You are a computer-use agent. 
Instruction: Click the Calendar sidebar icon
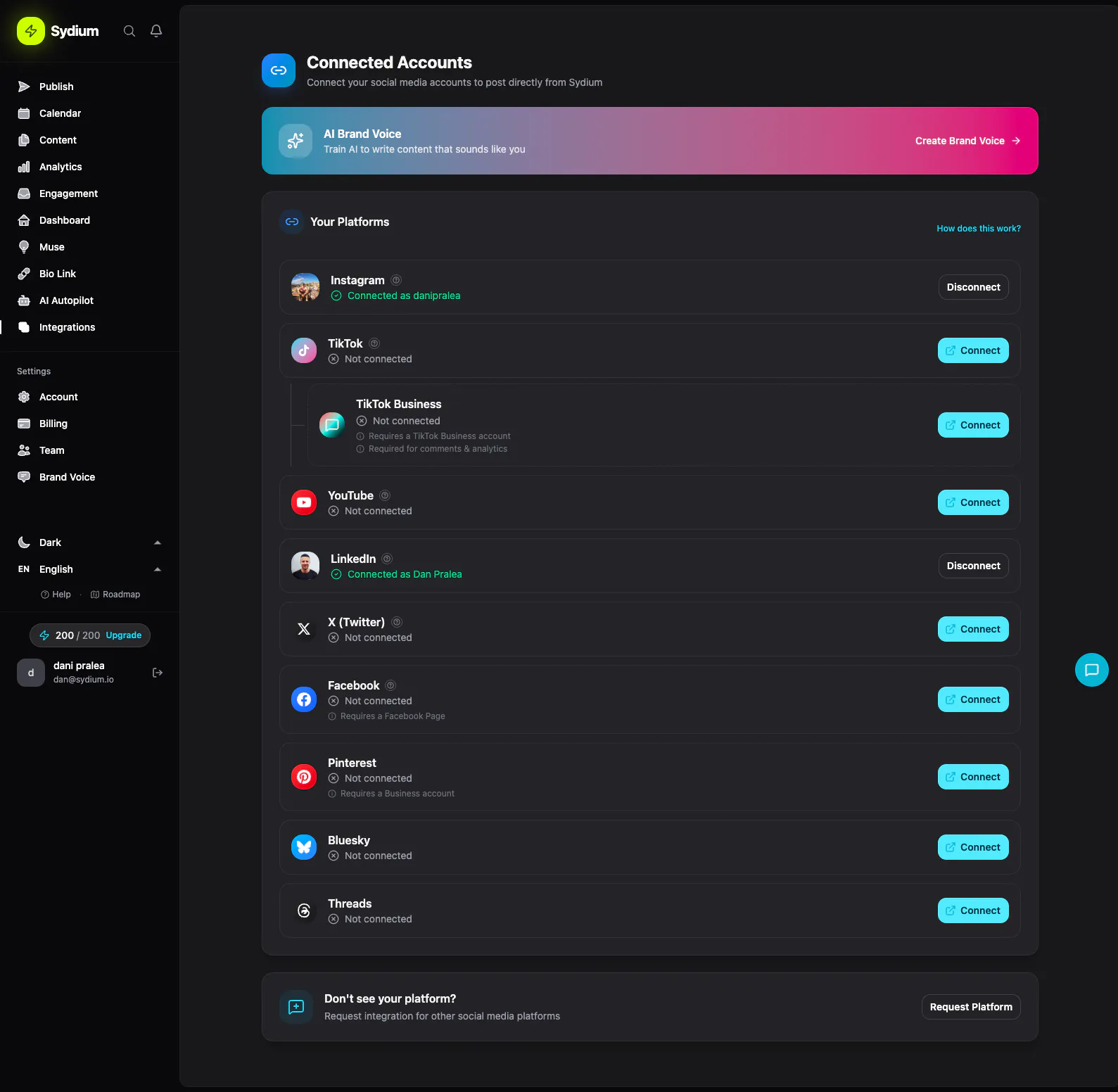coord(24,113)
